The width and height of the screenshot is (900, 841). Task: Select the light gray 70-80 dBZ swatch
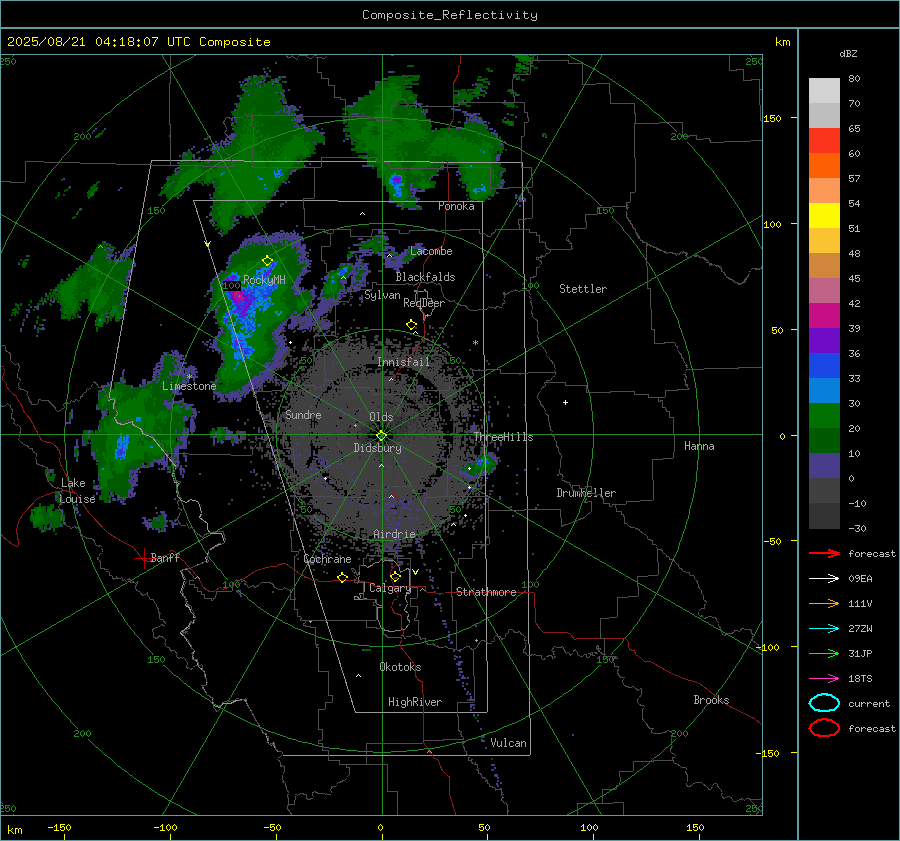tap(824, 91)
